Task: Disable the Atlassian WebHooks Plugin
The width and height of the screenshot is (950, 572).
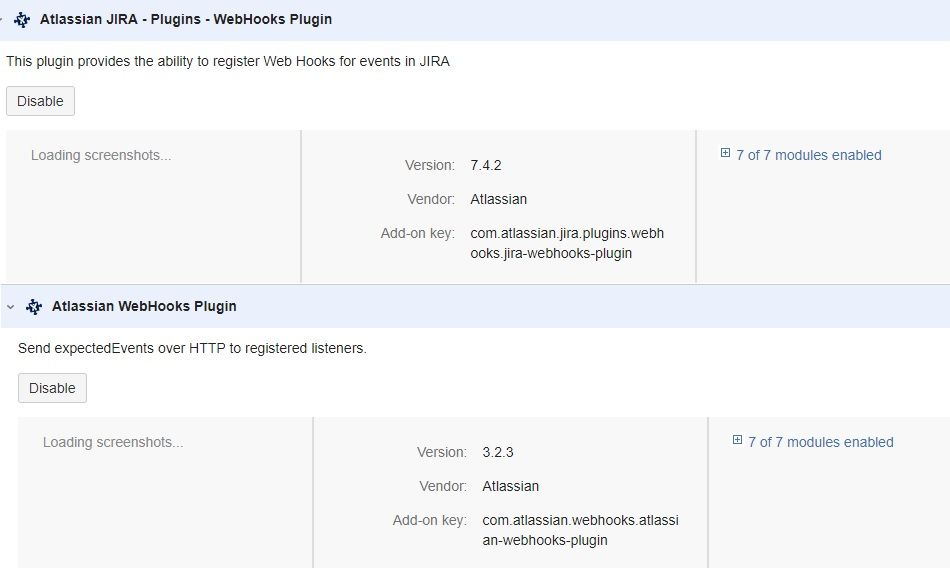Action: pos(52,388)
